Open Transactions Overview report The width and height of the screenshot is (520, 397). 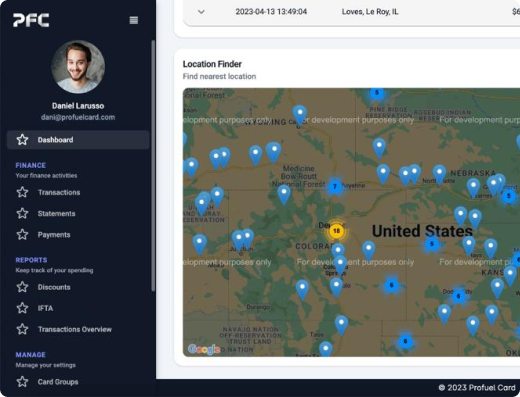pyautogui.click(x=75, y=329)
